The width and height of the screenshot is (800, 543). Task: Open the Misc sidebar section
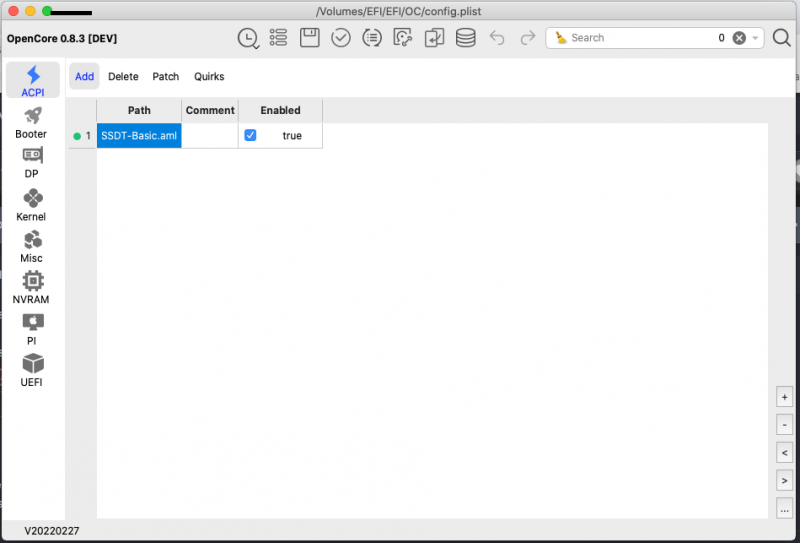(31, 246)
